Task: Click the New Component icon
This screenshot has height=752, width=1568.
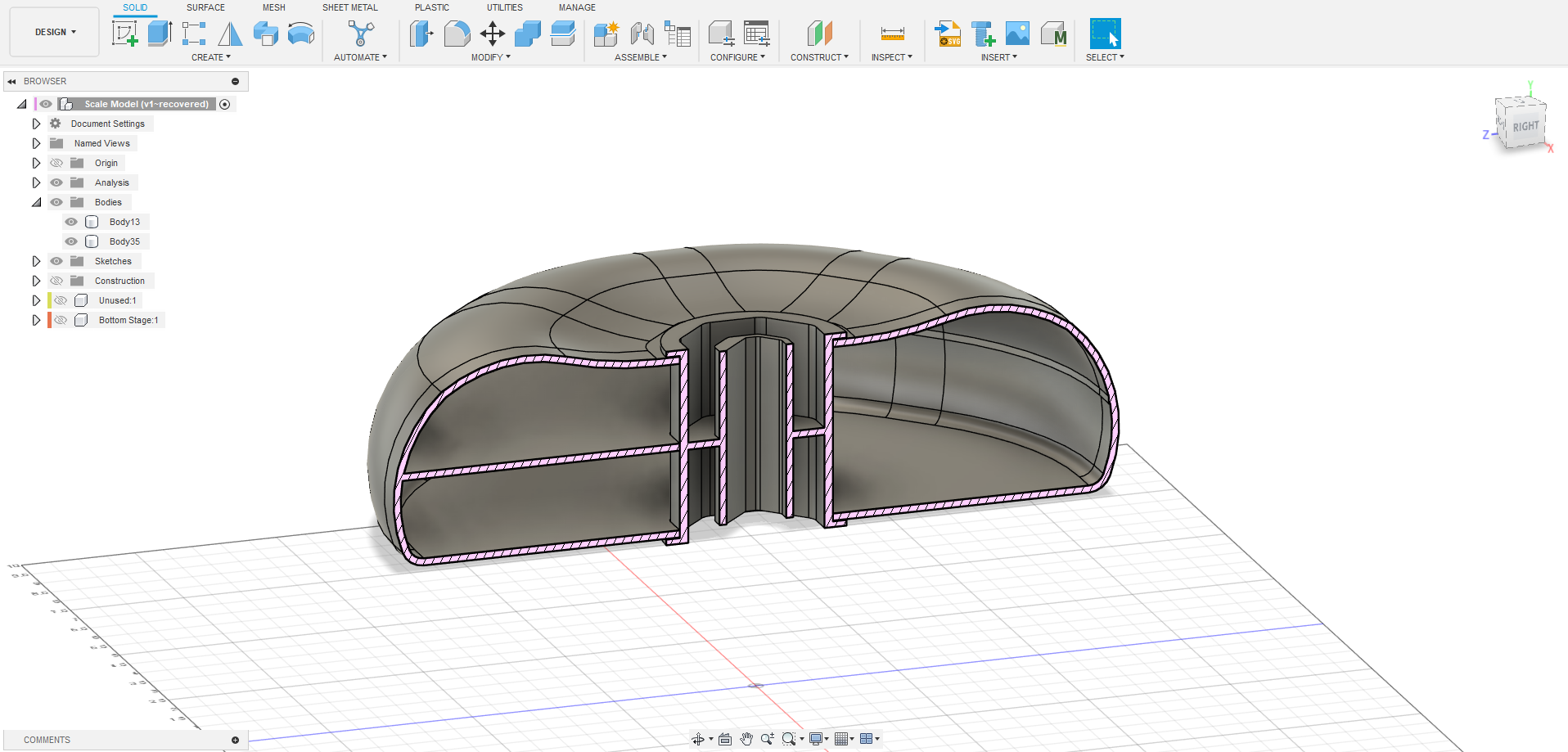Action: 606,34
